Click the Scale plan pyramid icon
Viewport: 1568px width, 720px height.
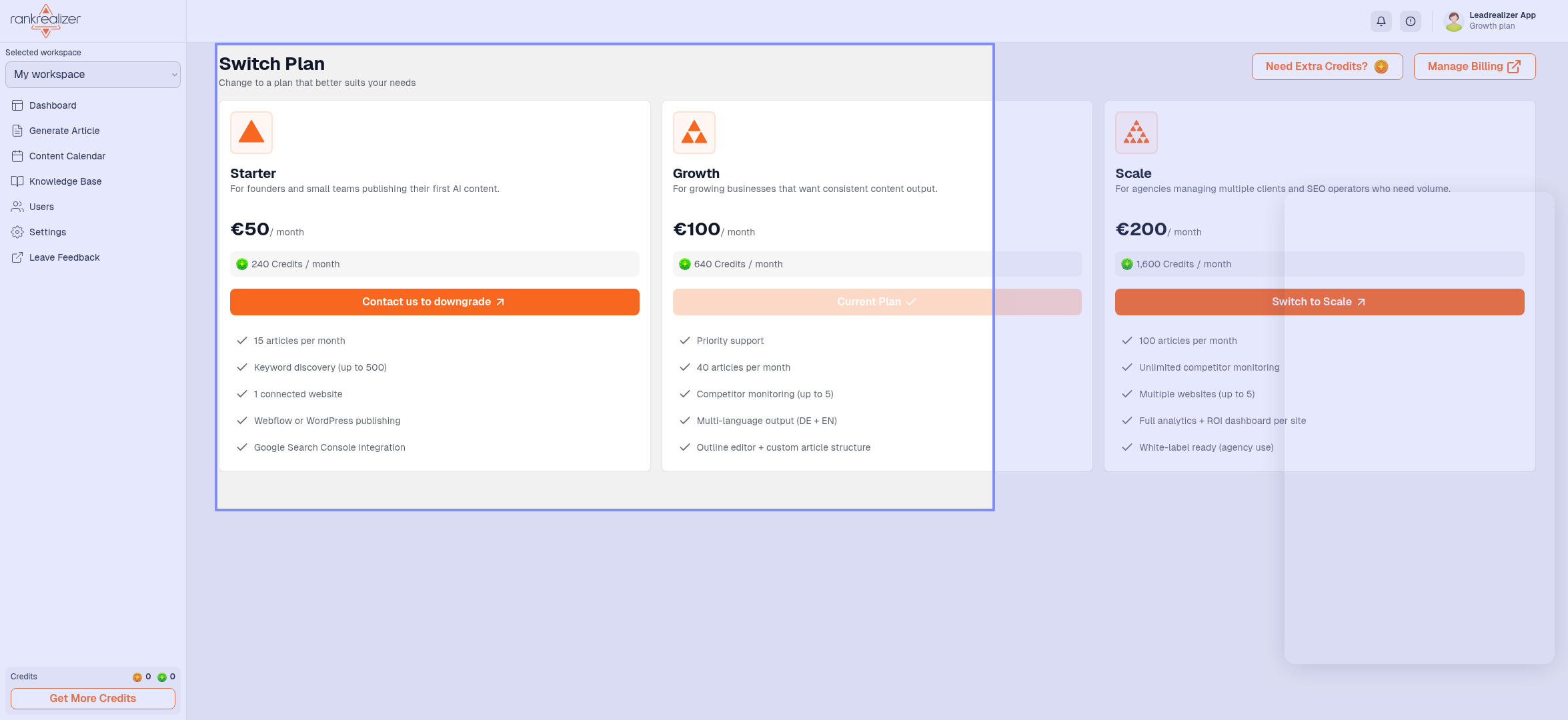(1136, 133)
